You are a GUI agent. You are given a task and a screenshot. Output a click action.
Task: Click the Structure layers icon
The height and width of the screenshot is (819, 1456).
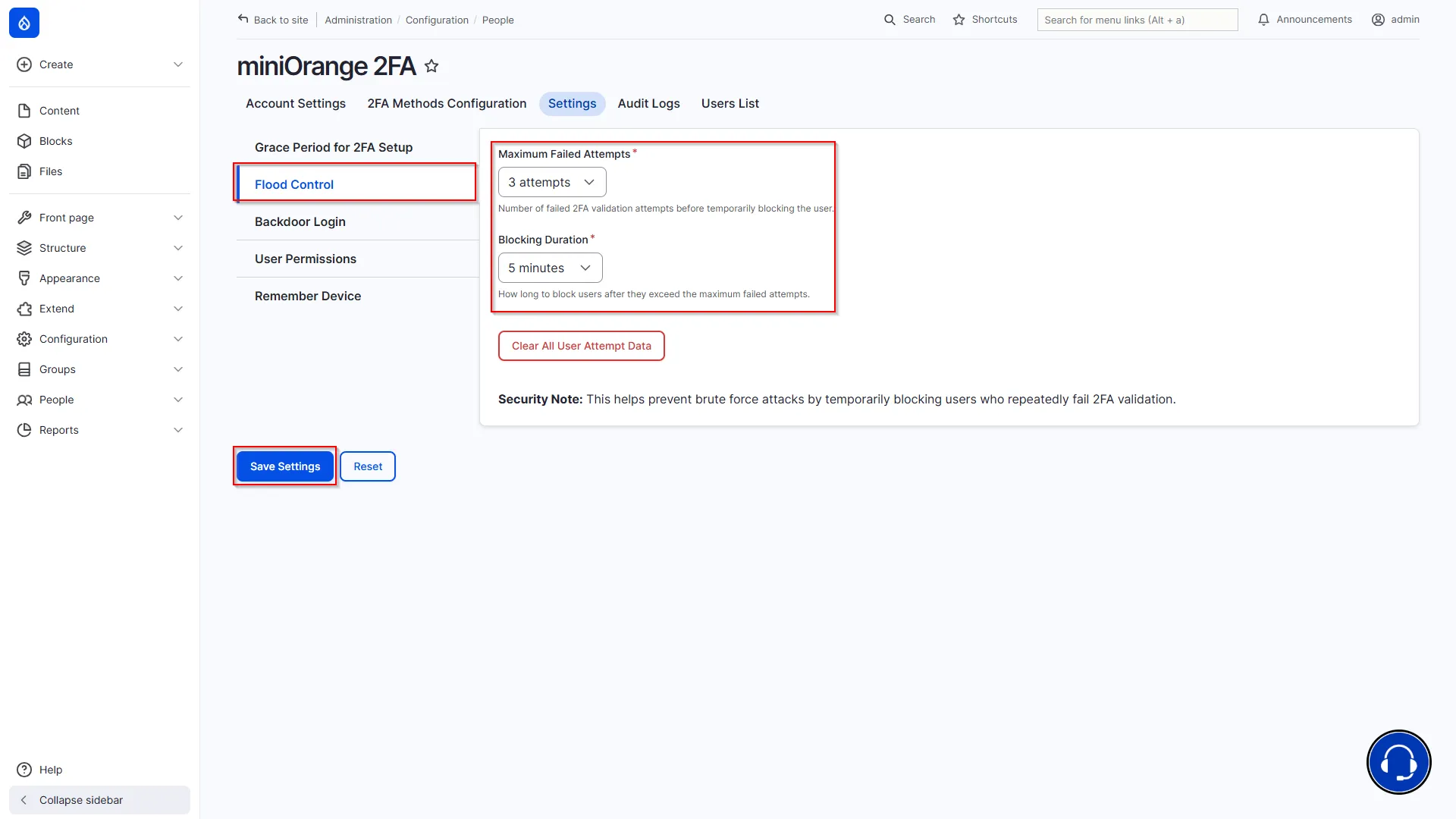click(x=24, y=248)
